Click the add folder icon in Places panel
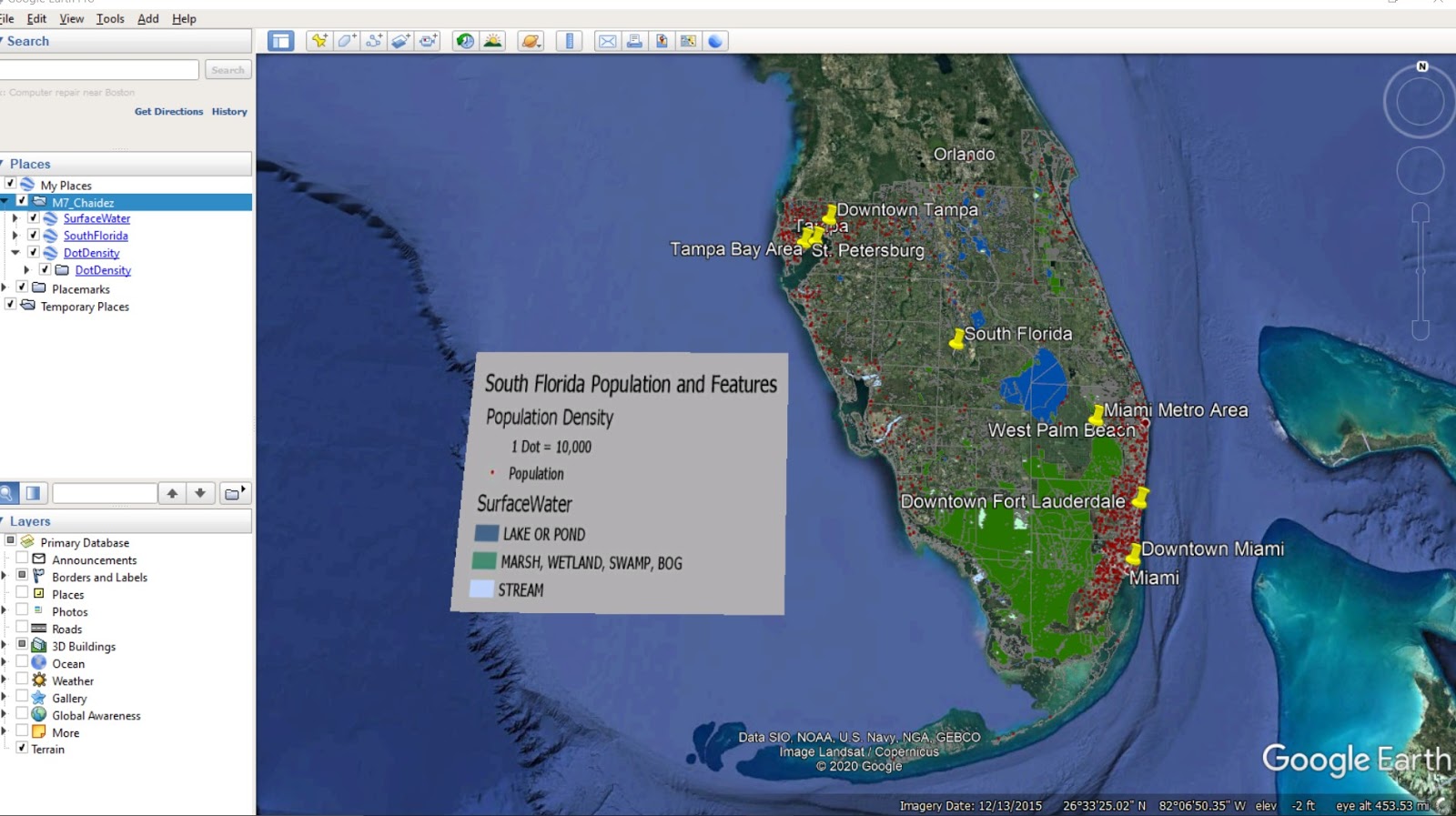The image size is (1456, 816). click(x=235, y=493)
